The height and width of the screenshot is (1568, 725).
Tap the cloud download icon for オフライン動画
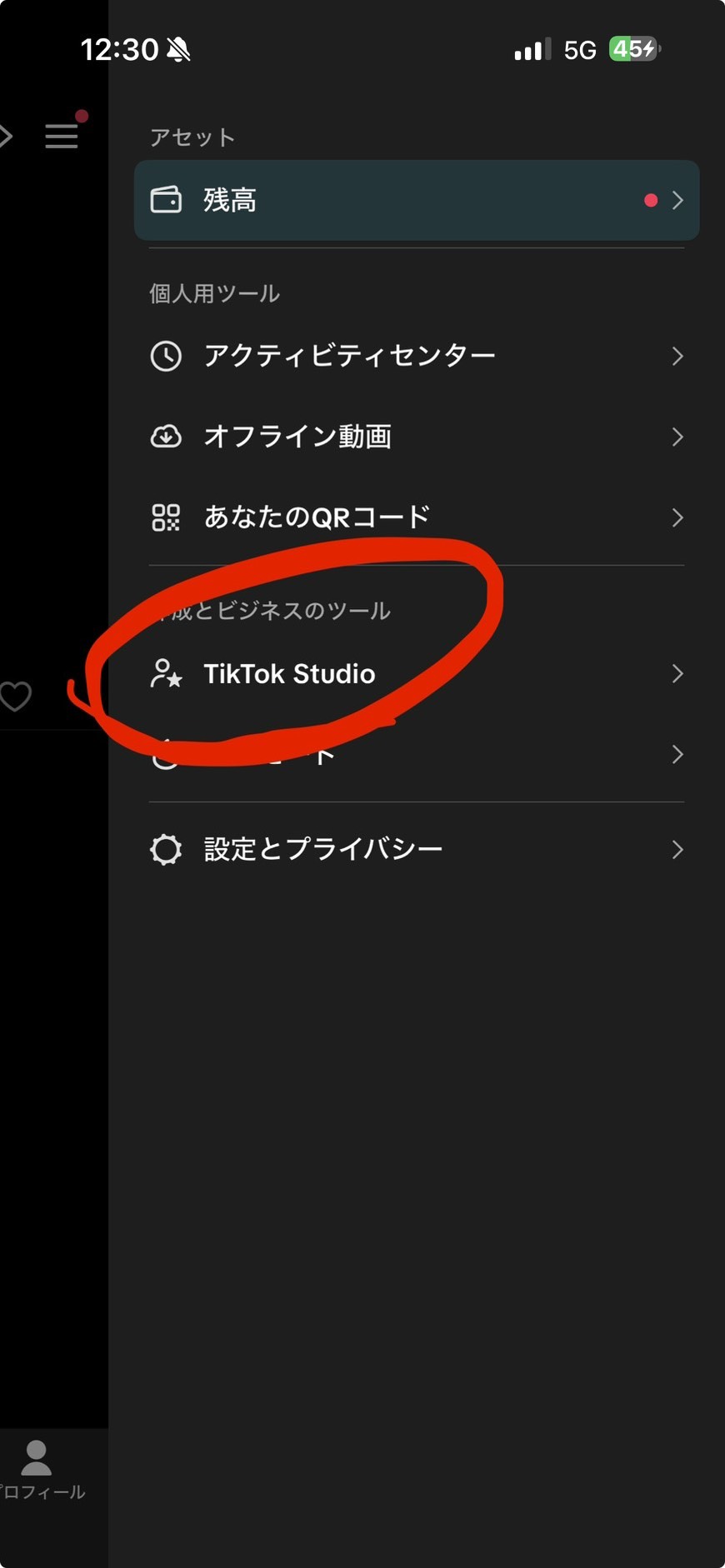pos(166,437)
